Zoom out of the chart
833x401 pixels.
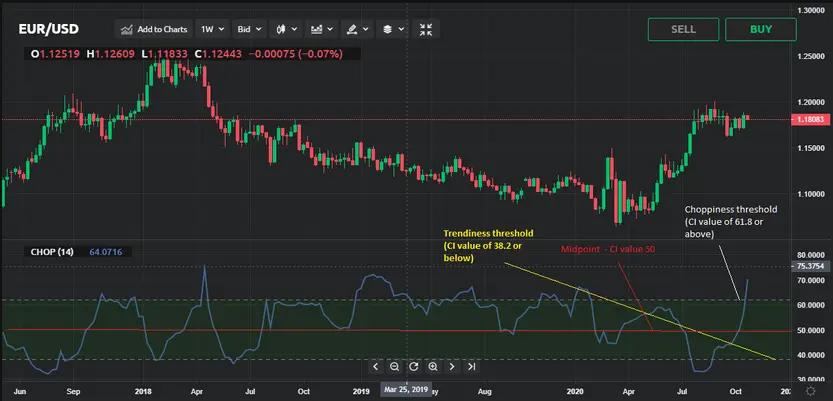click(395, 366)
